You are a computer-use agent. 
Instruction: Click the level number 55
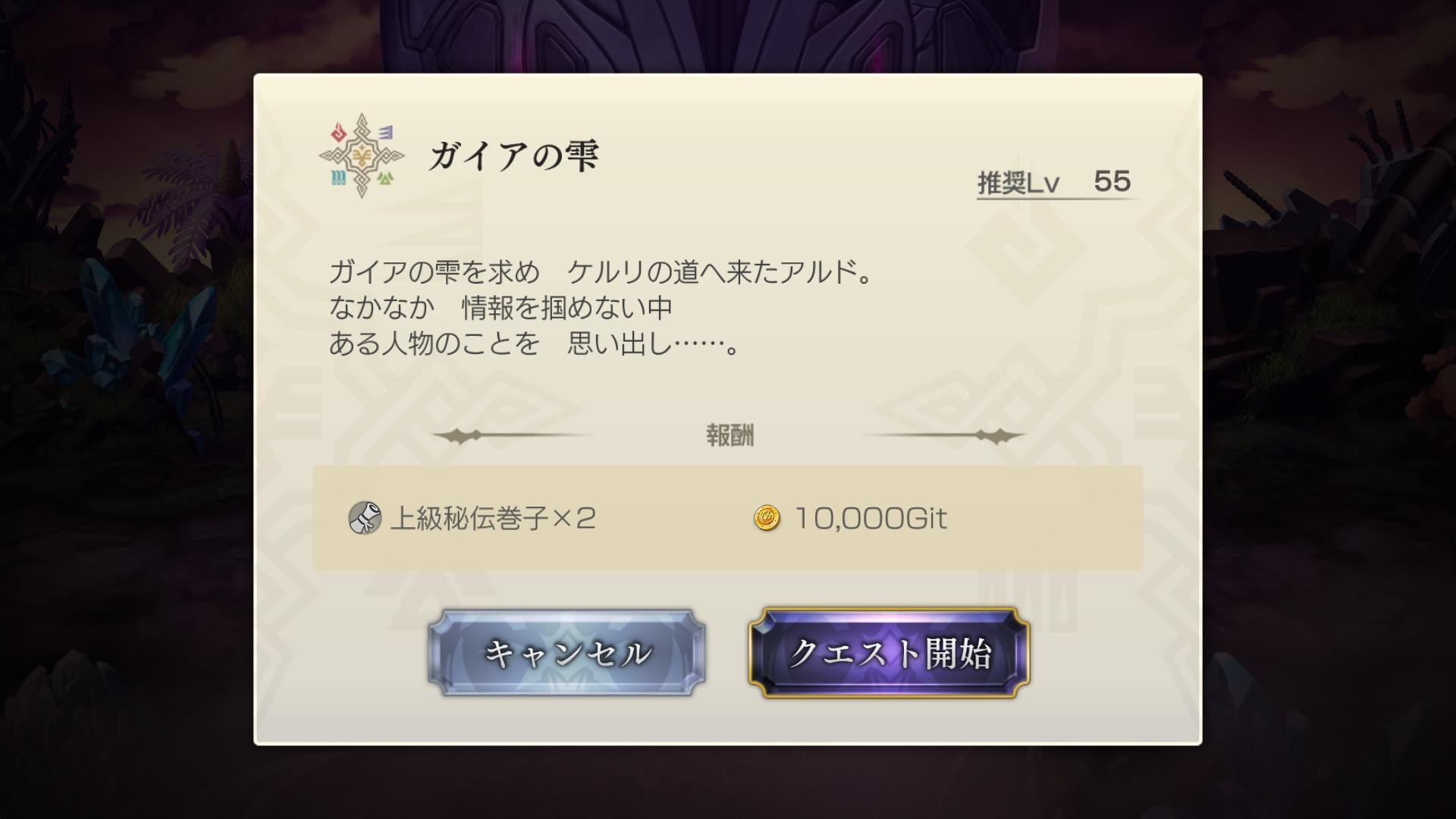pyautogui.click(x=1112, y=181)
